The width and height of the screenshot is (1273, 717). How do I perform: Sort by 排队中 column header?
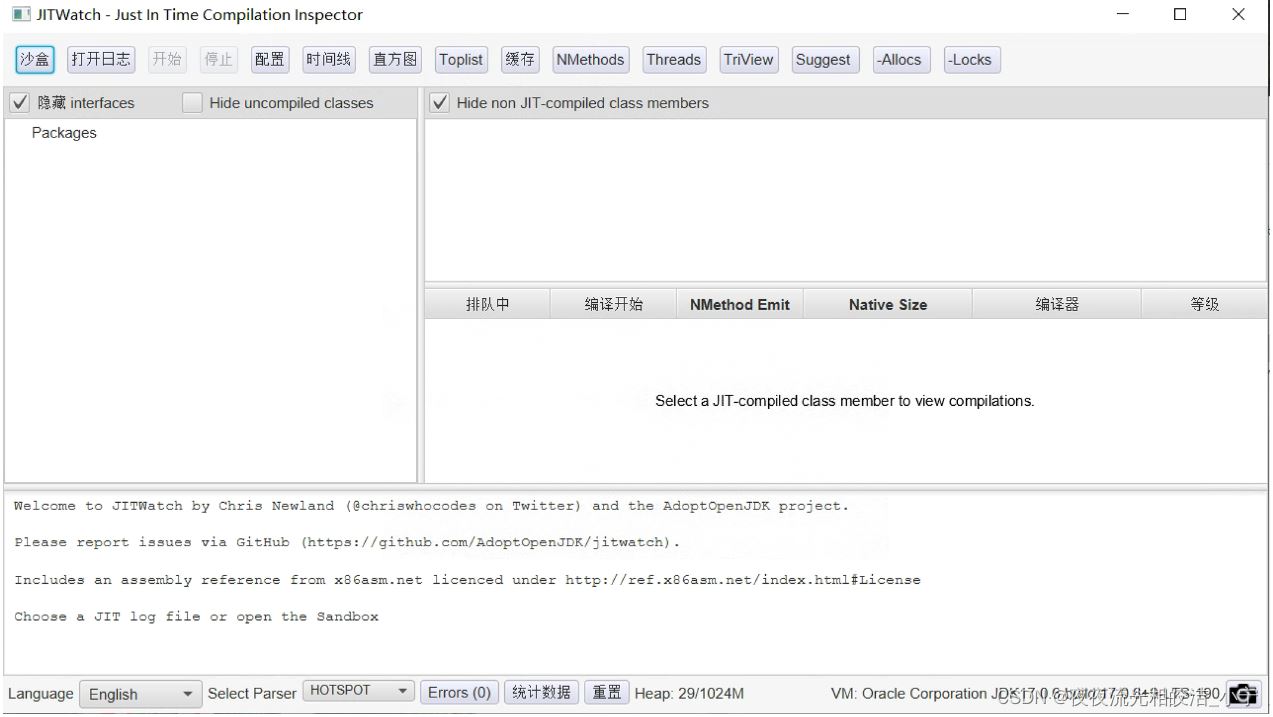click(x=487, y=304)
